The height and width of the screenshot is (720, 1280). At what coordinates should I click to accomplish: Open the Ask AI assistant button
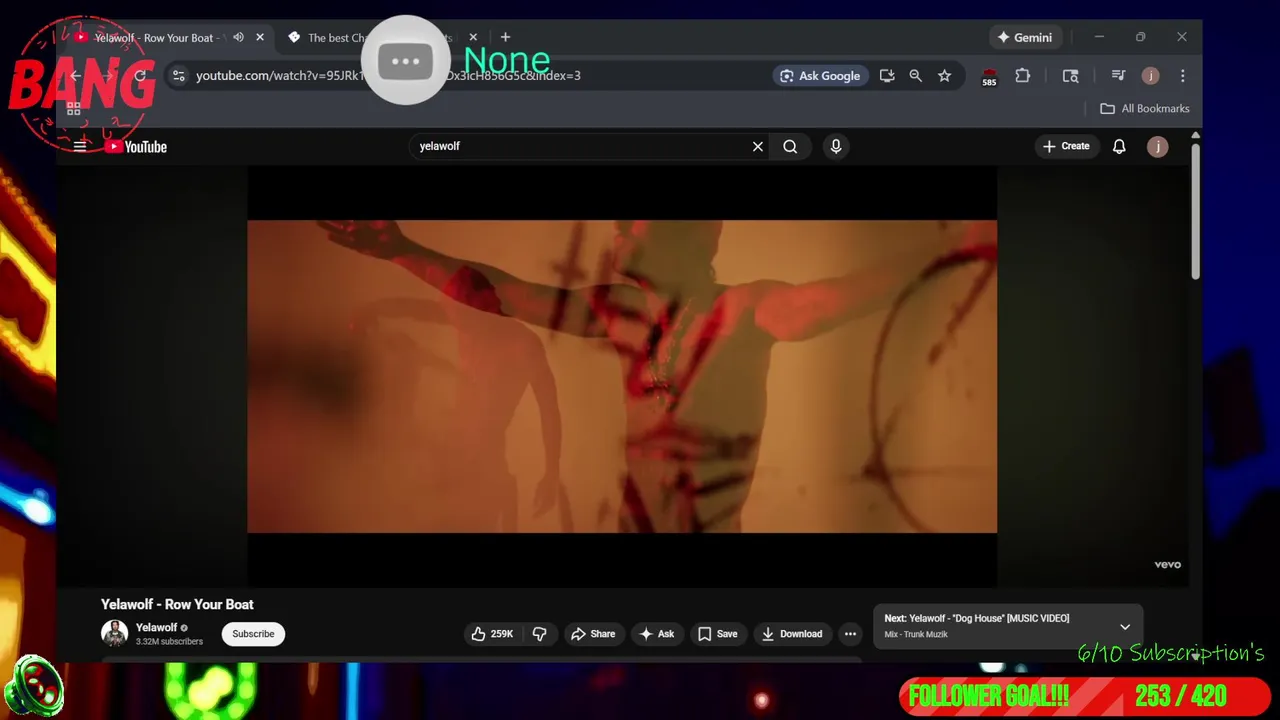657,634
